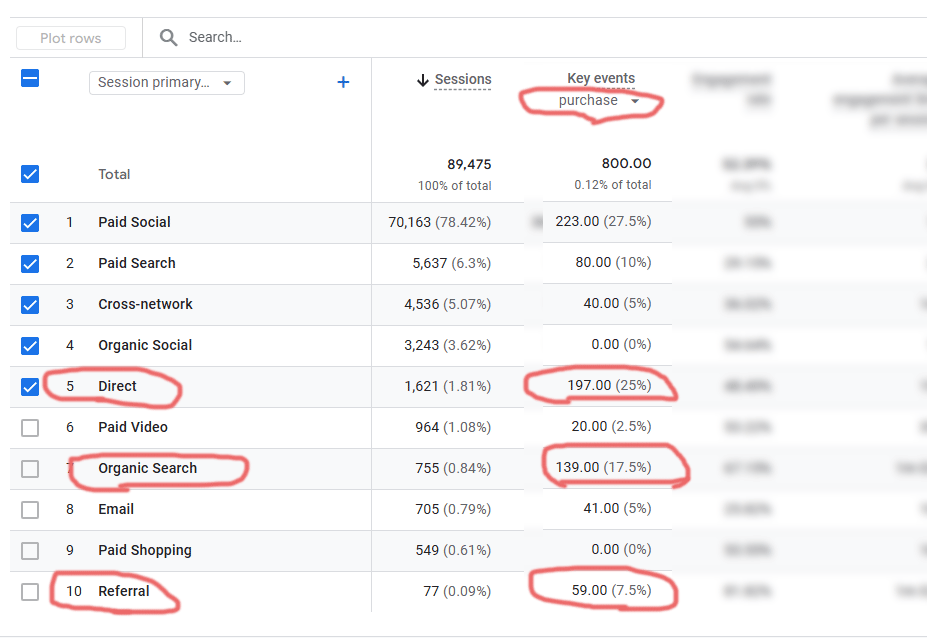Expand the purchase key events dropdown
Viewport: 927px width, 638px height.
(600, 100)
